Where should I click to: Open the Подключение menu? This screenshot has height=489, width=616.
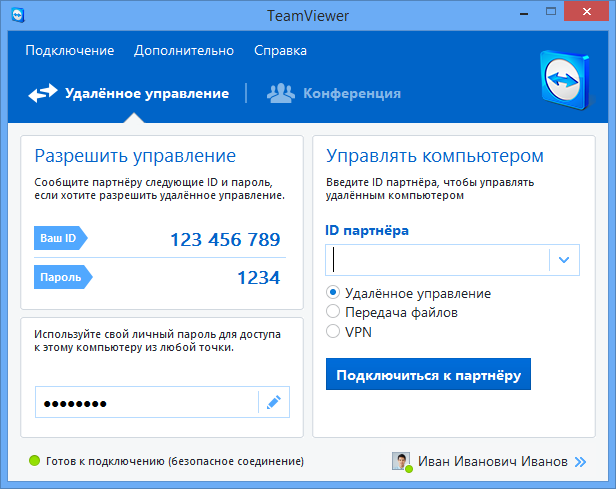pos(70,51)
